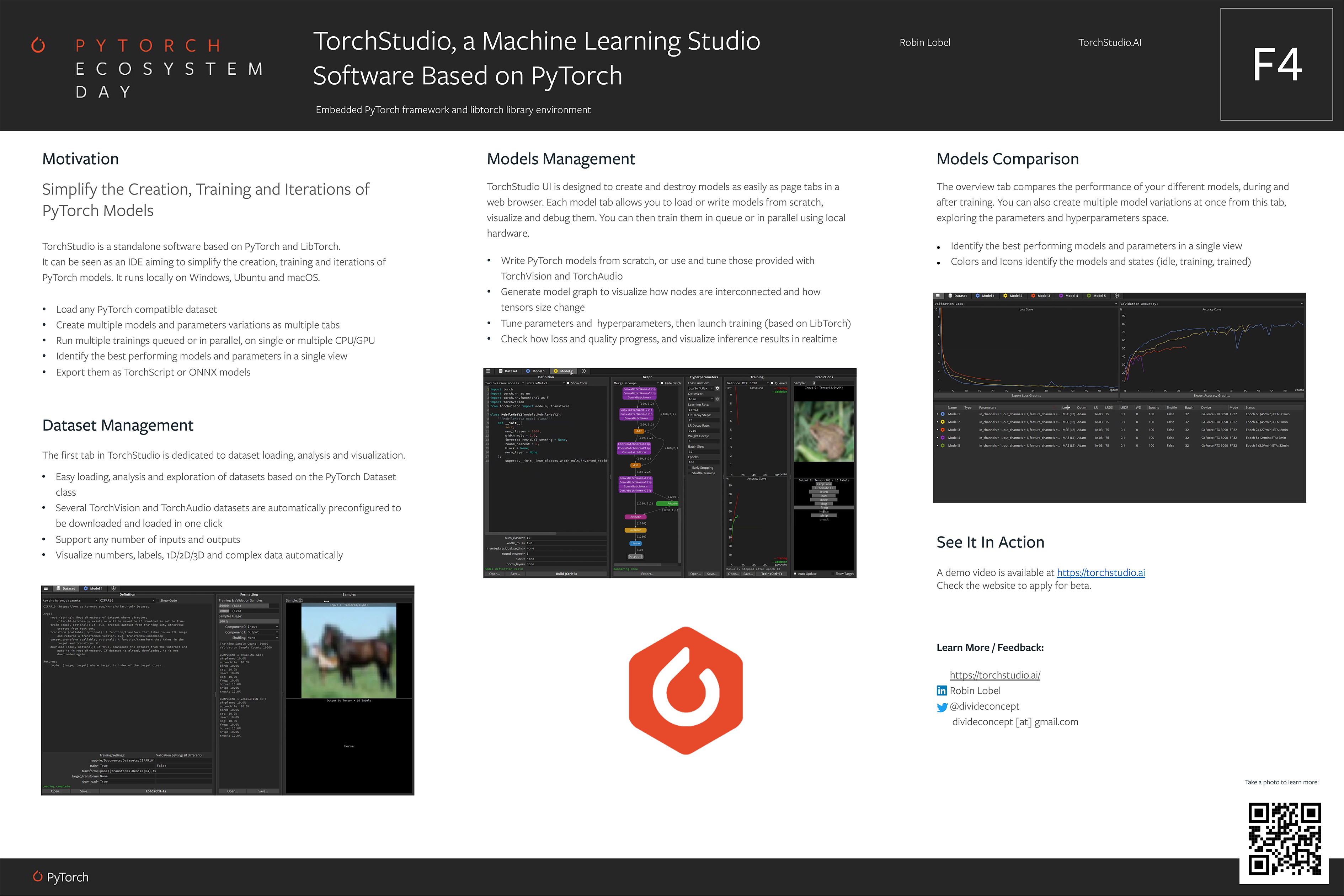The image size is (1344, 896).
Task: Toggle the Auto Update checkbox in Predictions
Action: [x=796, y=574]
